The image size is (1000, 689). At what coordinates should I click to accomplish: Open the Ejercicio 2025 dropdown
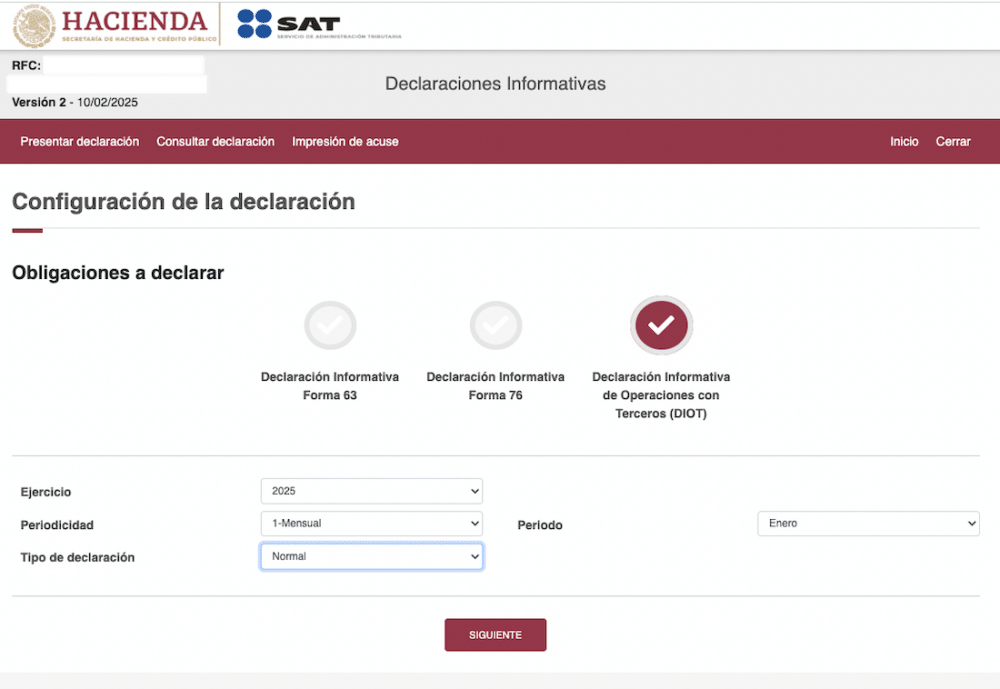tap(372, 491)
